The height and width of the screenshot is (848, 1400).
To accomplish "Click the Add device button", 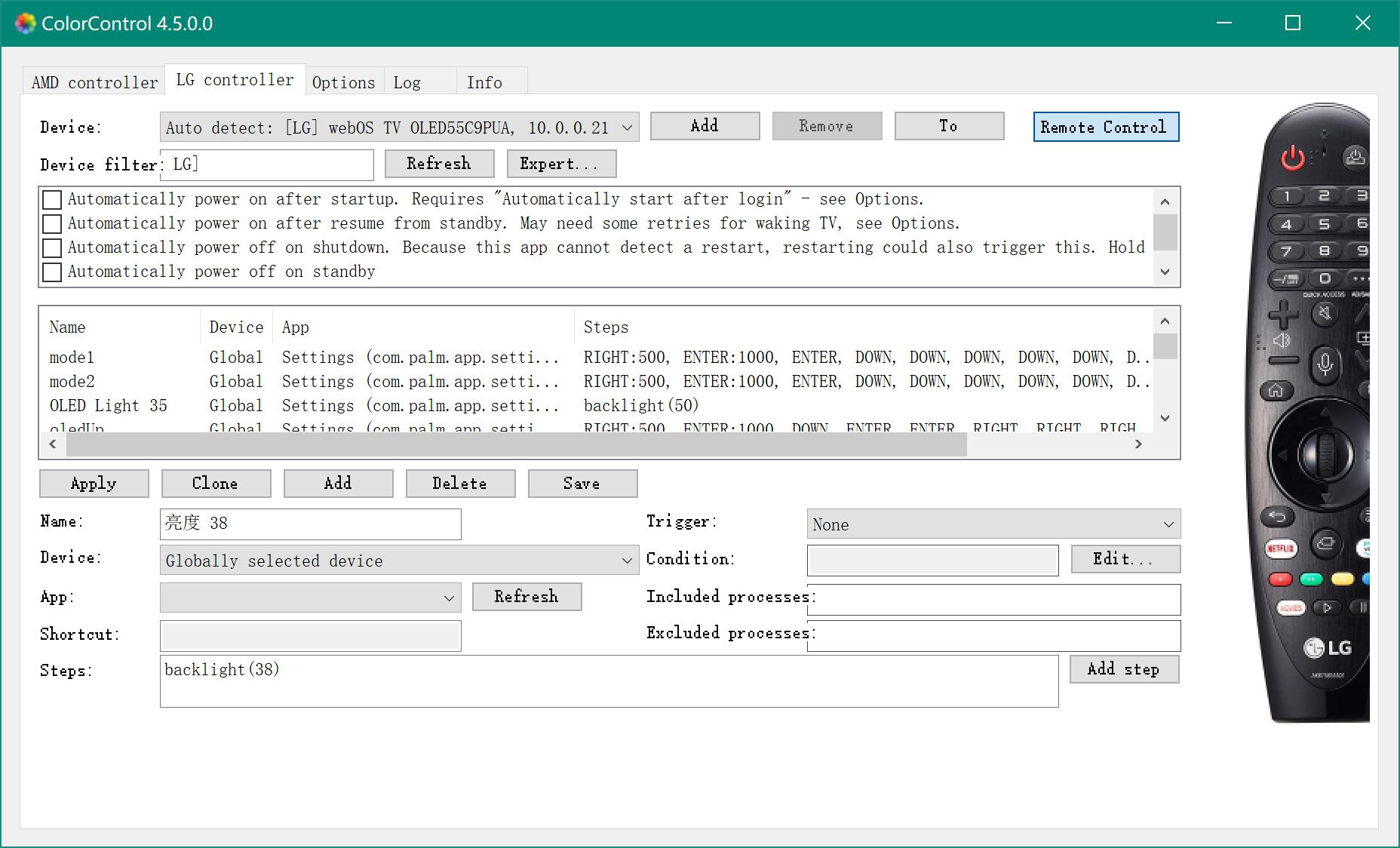I will (x=705, y=126).
